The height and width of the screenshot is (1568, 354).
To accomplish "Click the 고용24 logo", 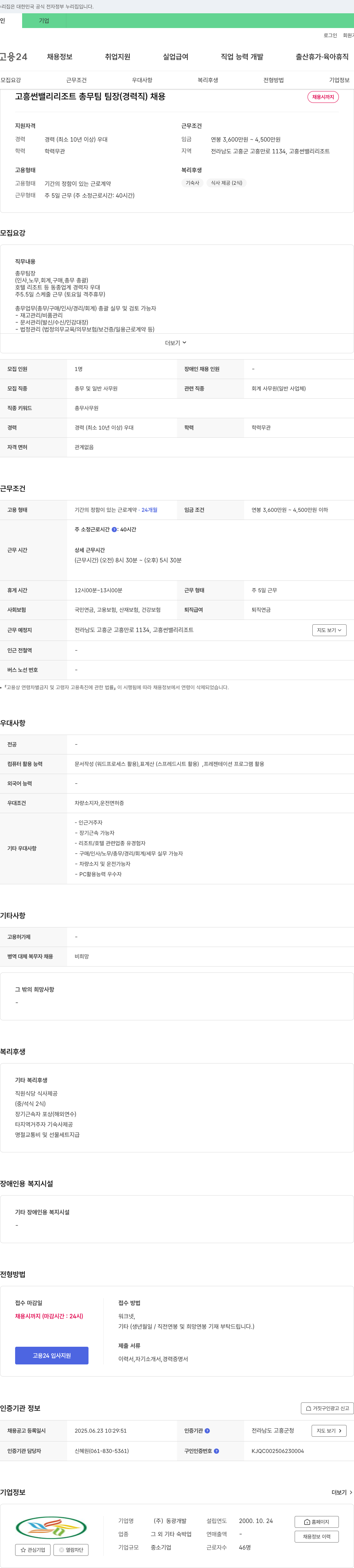I will [x=13, y=57].
